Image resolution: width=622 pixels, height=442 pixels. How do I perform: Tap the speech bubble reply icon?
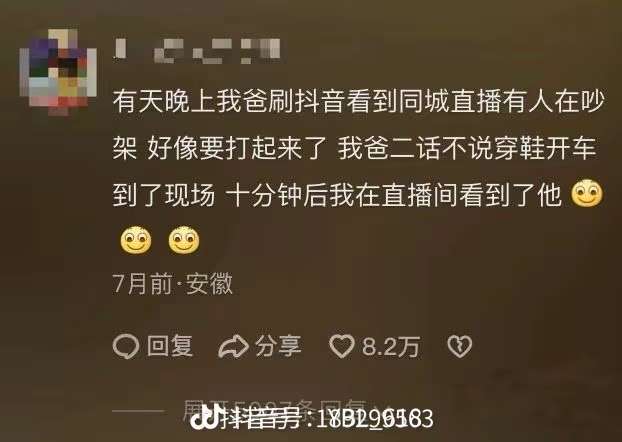click(x=126, y=346)
